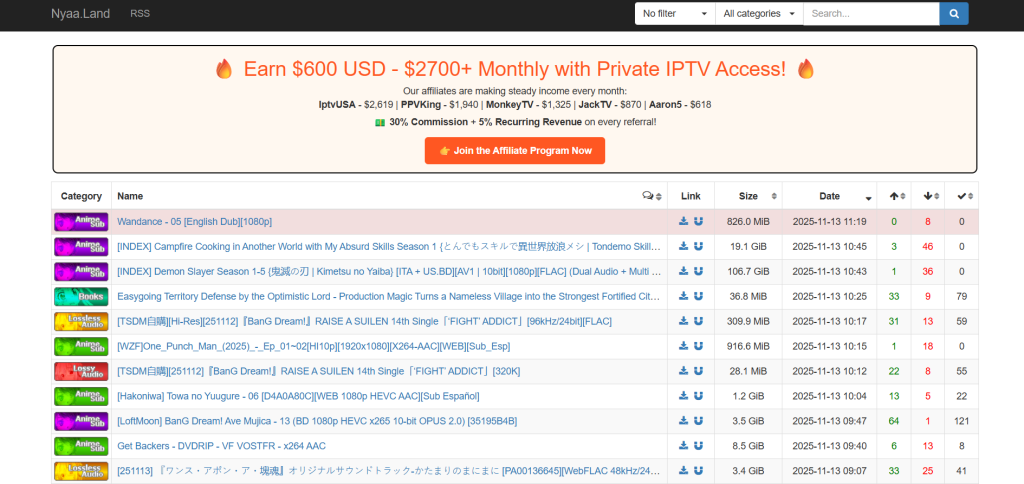The width and height of the screenshot is (1024, 484).
Task: Expand the All categories dropdown
Action: click(759, 14)
